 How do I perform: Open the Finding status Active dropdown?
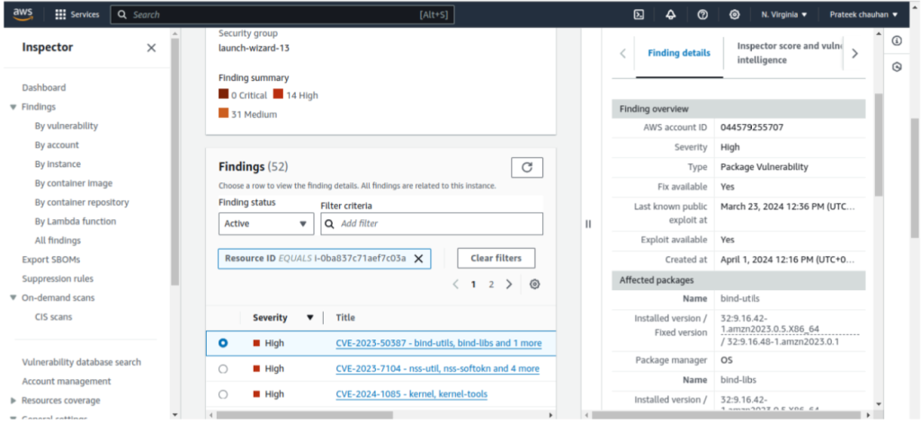(266, 224)
